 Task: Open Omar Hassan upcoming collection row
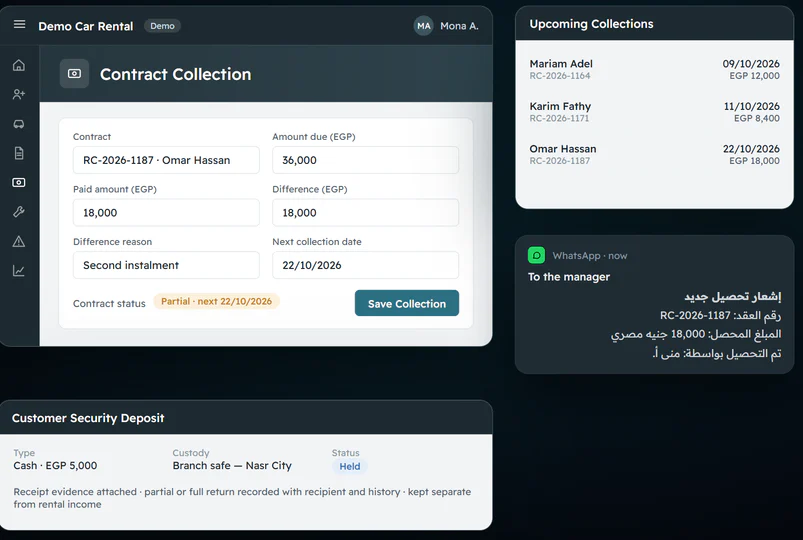pyautogui.click(x=654, y=154)
